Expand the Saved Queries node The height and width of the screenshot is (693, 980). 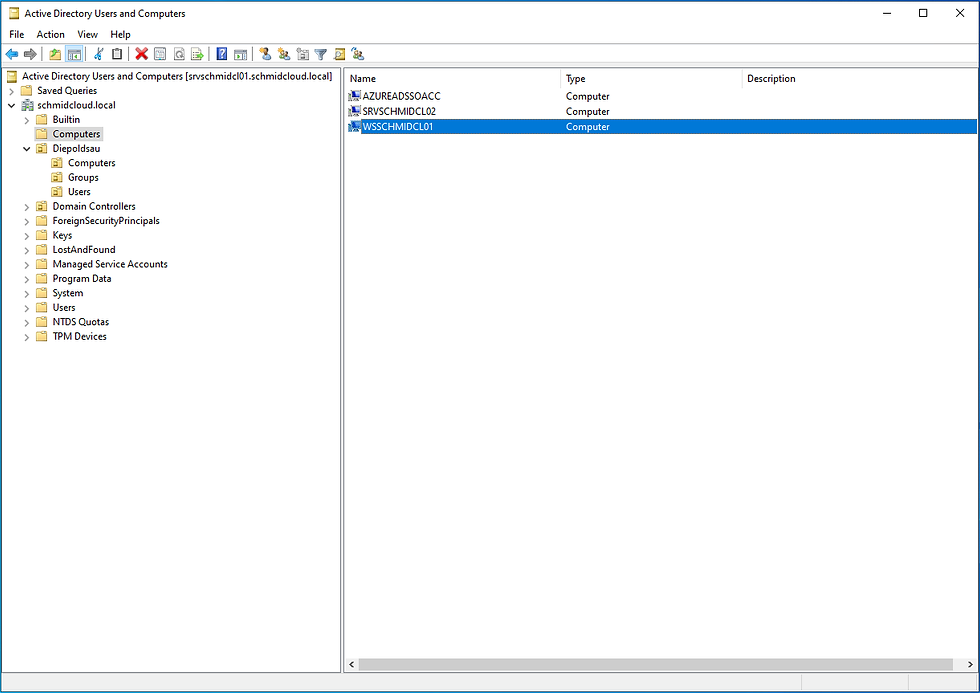click(11, 91)
